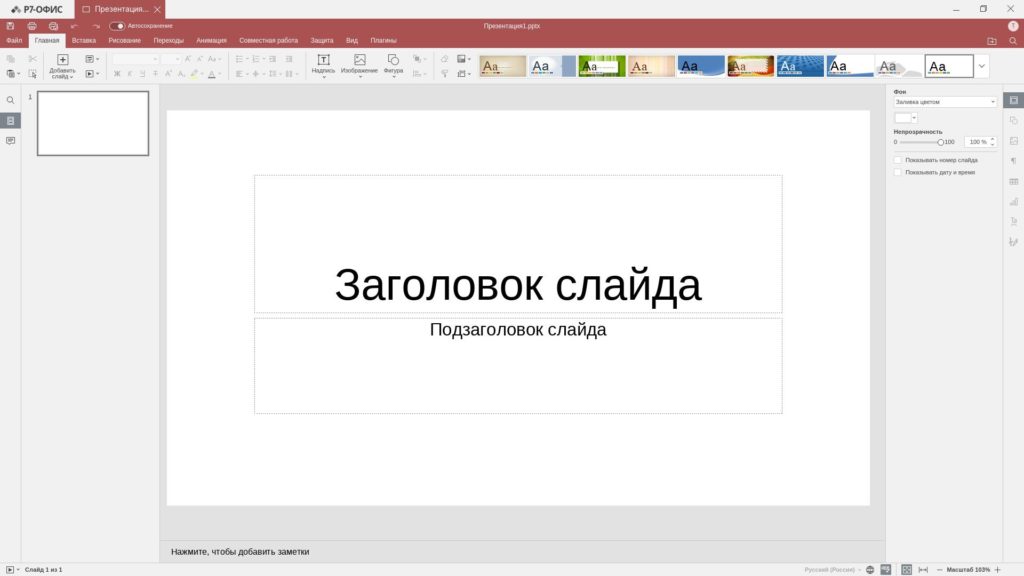Open the Заливка цветом fill dropdown
The width and height of the screenshot is (1024, 576).
(x=945, y=102)
